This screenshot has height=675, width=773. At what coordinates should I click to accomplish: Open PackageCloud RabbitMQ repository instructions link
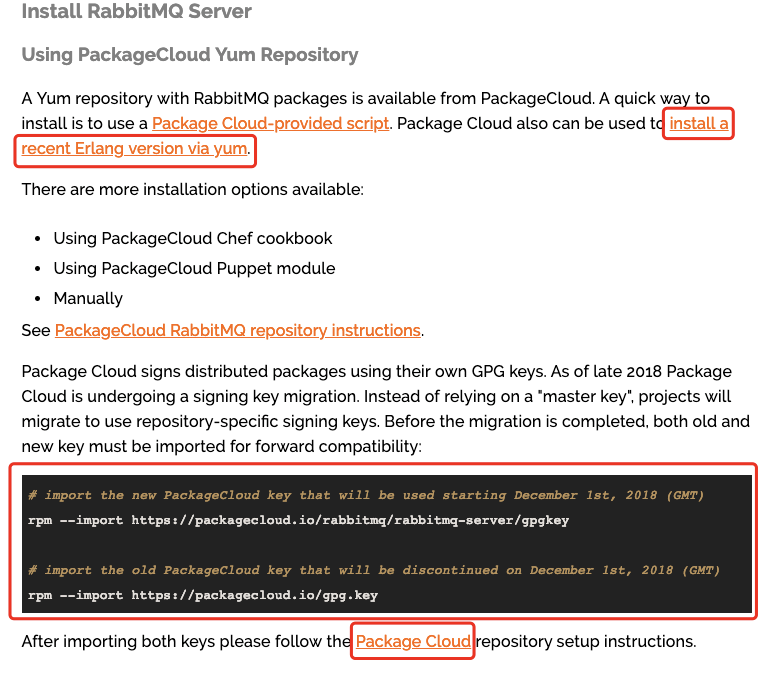click(238, 330)
